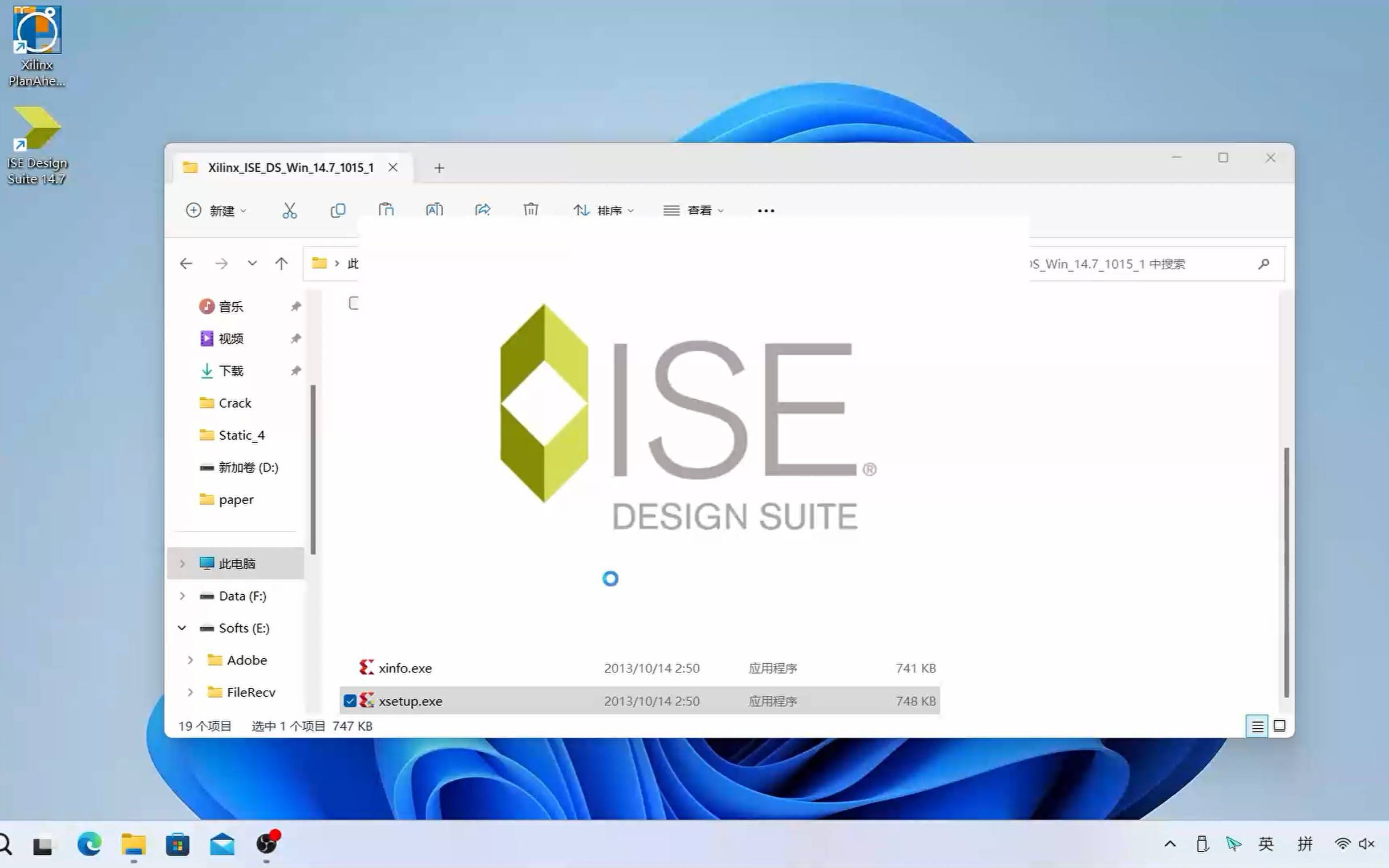Collapse the Softs (E:) drive node
This screenshot has height=868, width=1389.
[x=182, y=628]
